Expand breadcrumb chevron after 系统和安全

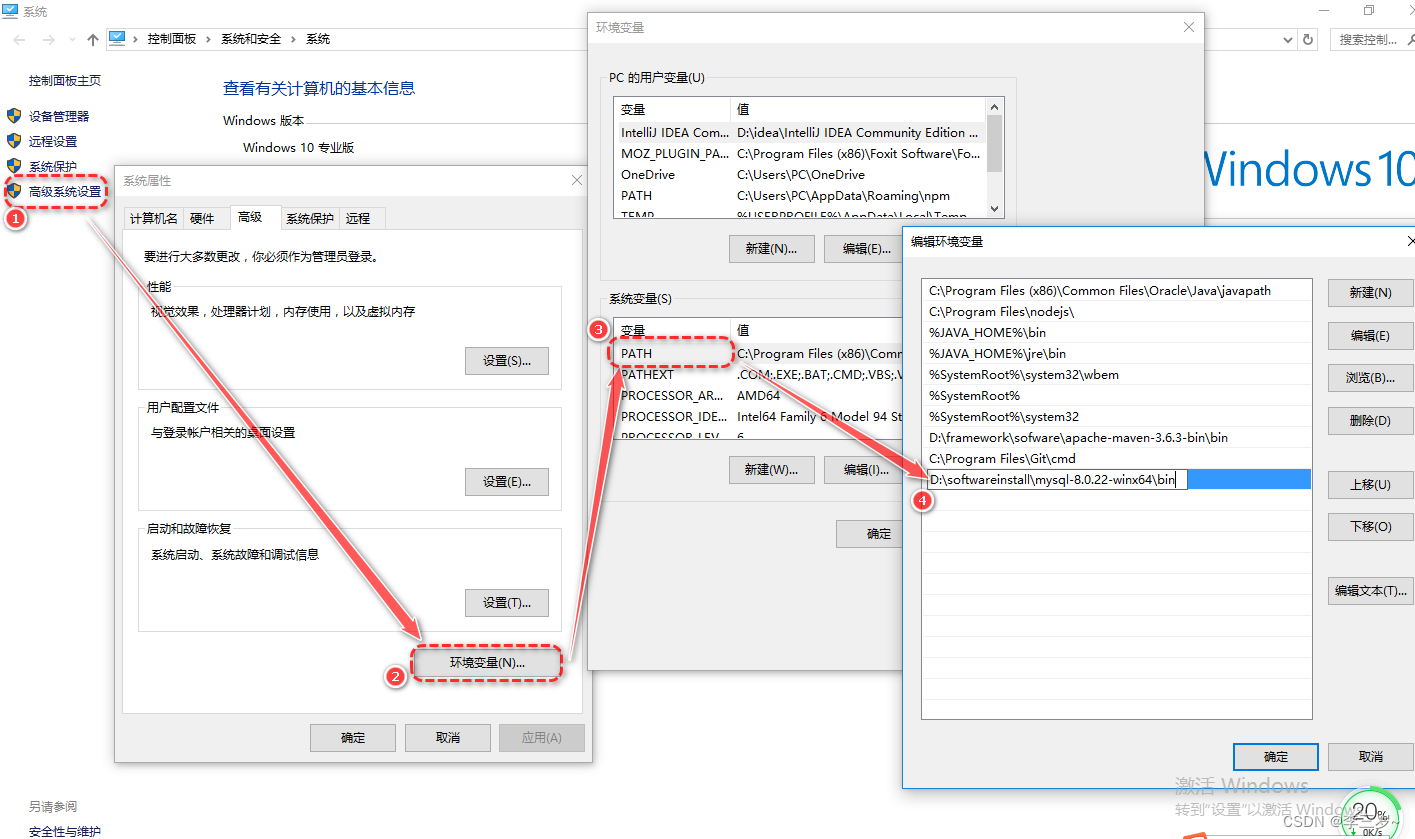click(294, 39)
